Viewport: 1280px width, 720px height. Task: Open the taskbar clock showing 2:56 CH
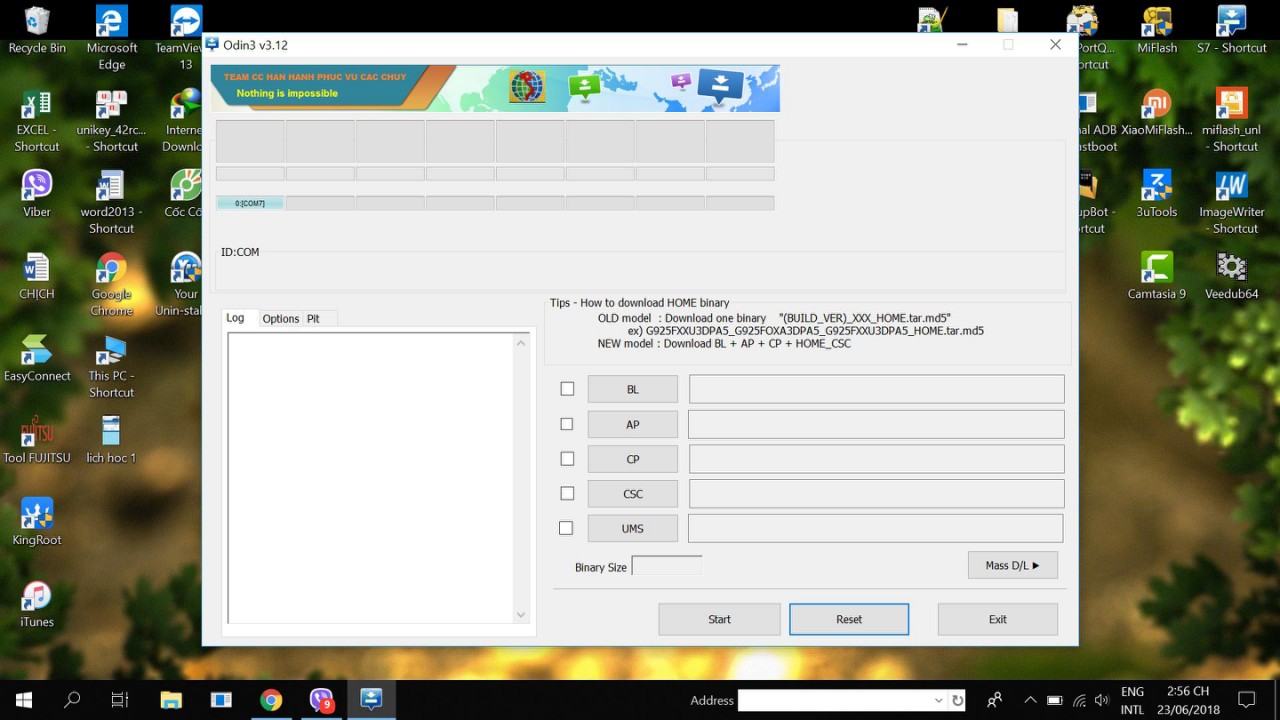tap(1188, 700)
